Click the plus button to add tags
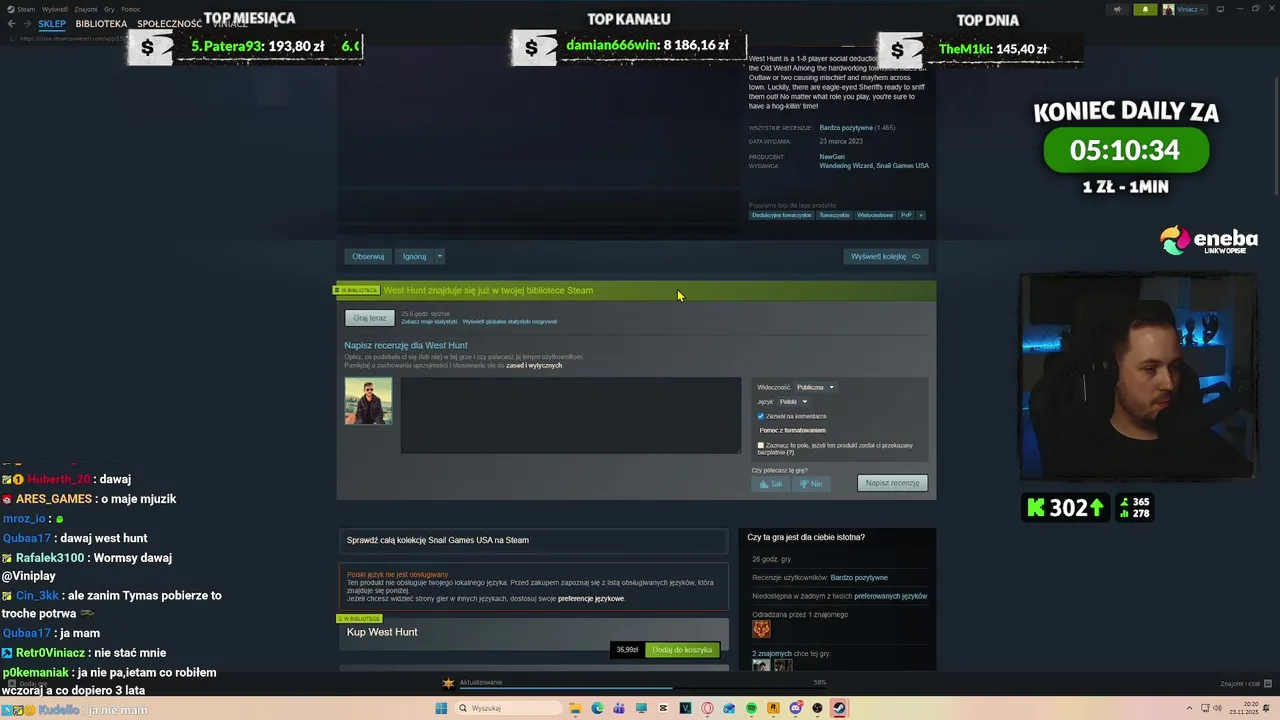The image size is (1280, 720). [921, 215]
